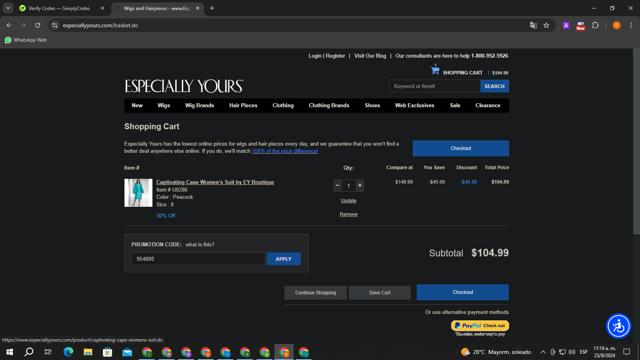The width and height of the screenshot is (640, 360).
Task: Decrease quantity with minus button
Action: [x=338, y=186]
